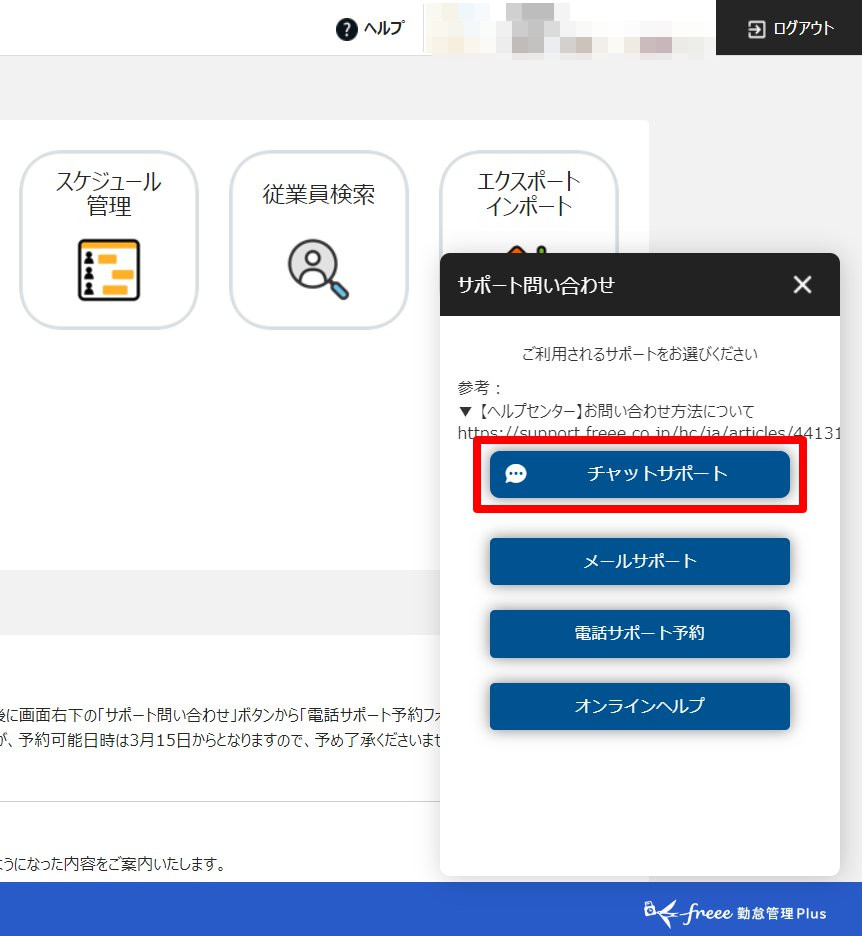The image size is (862, 936).
Task: Click the blurred account name area
Action: coord(569,28)
